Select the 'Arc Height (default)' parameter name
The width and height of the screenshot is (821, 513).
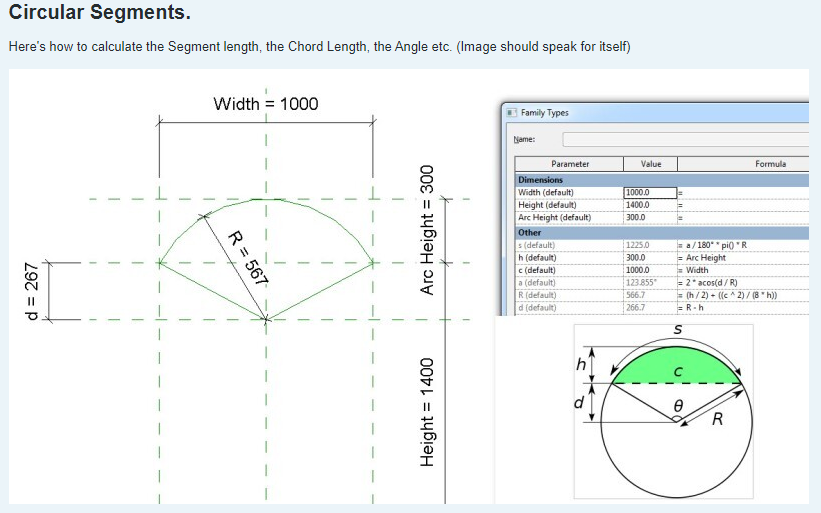pyautogui.click(x=554, y=217)
